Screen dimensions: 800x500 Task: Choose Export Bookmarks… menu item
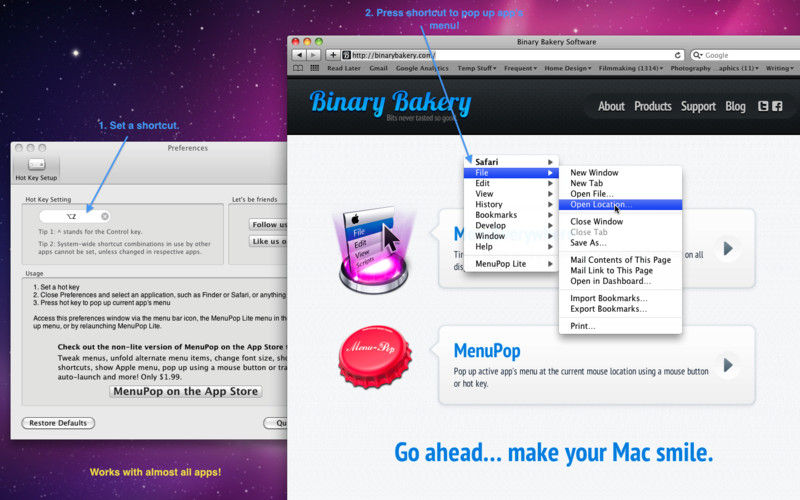[620, 309]
